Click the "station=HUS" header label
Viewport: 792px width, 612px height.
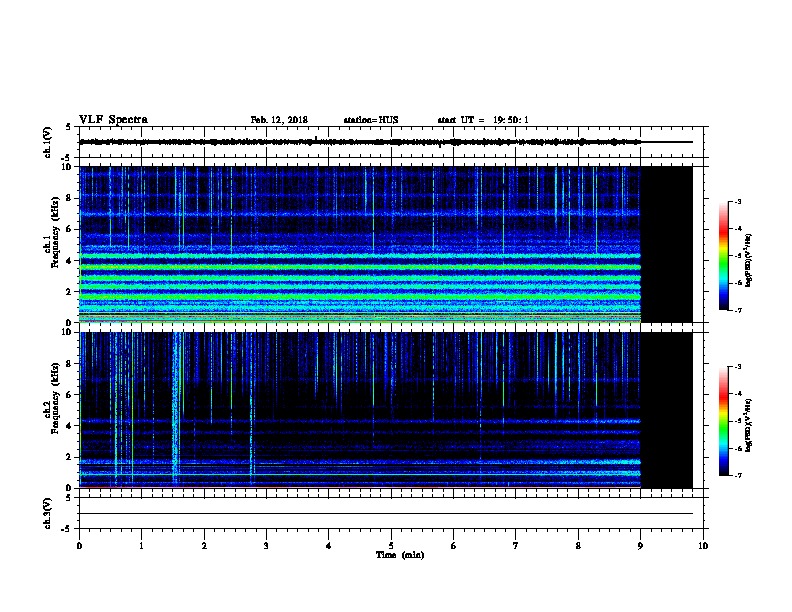[371, 120]
